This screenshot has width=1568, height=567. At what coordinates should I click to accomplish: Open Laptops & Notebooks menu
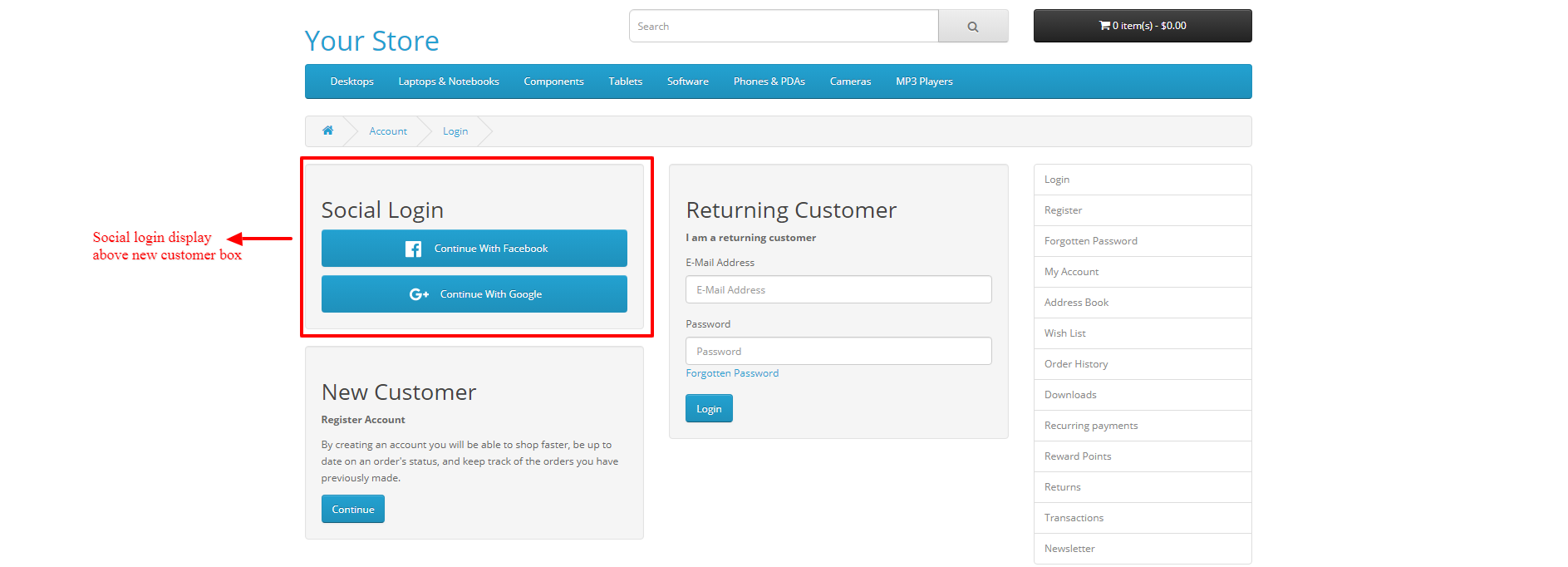448,81
